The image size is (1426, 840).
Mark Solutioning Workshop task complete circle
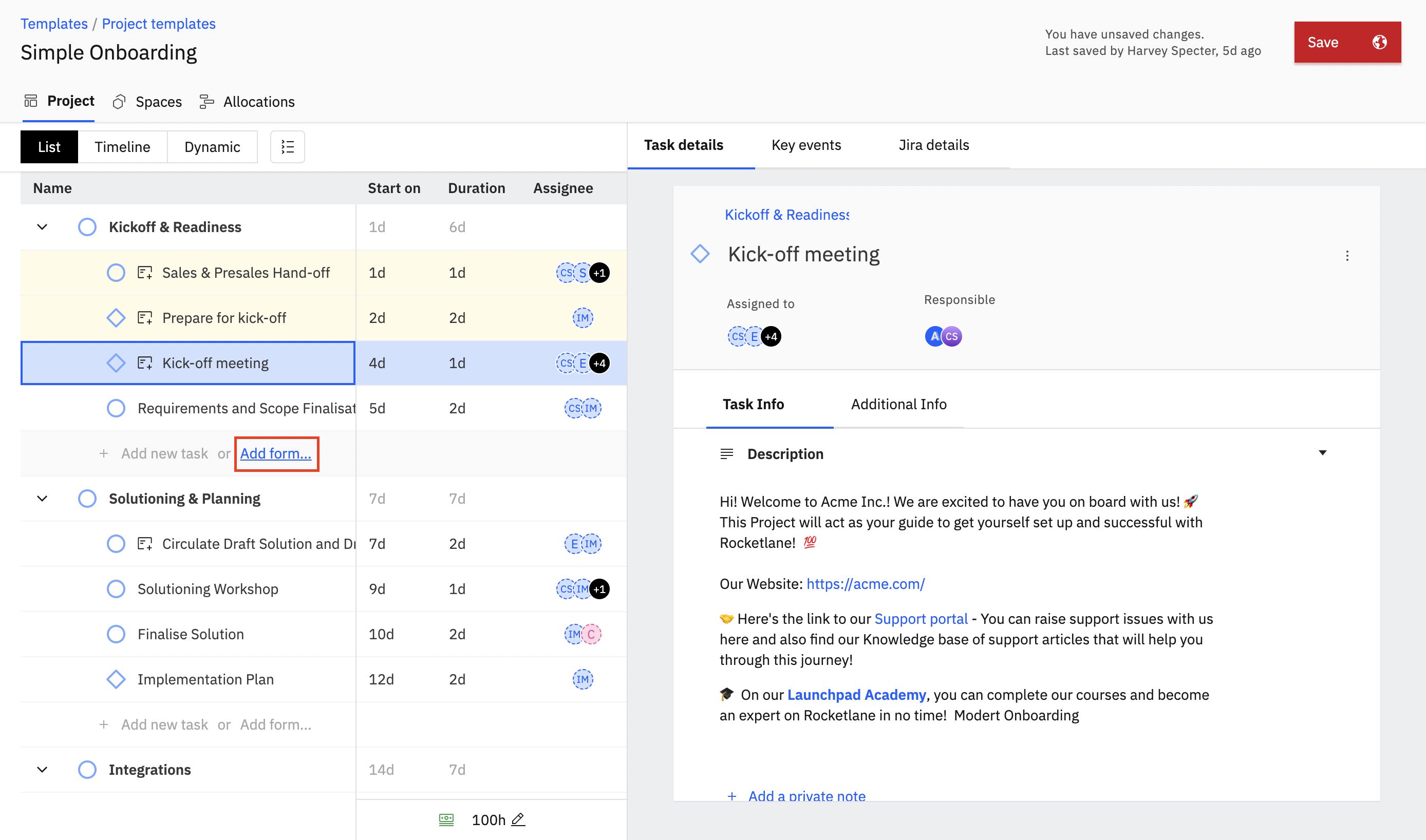click(116, 589)
